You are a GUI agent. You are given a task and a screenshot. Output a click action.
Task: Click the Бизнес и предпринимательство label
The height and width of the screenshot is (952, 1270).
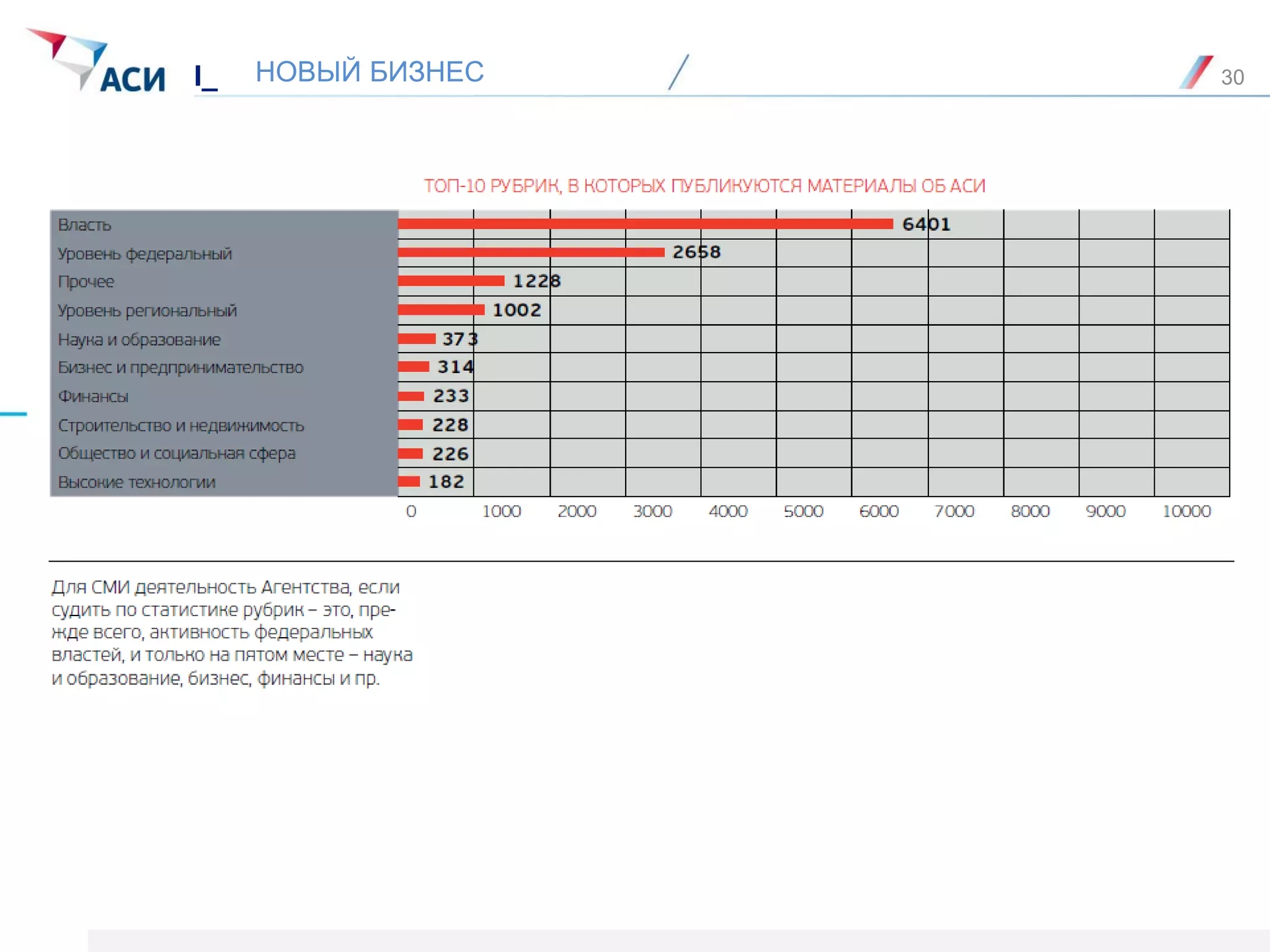tap(180, 368)
